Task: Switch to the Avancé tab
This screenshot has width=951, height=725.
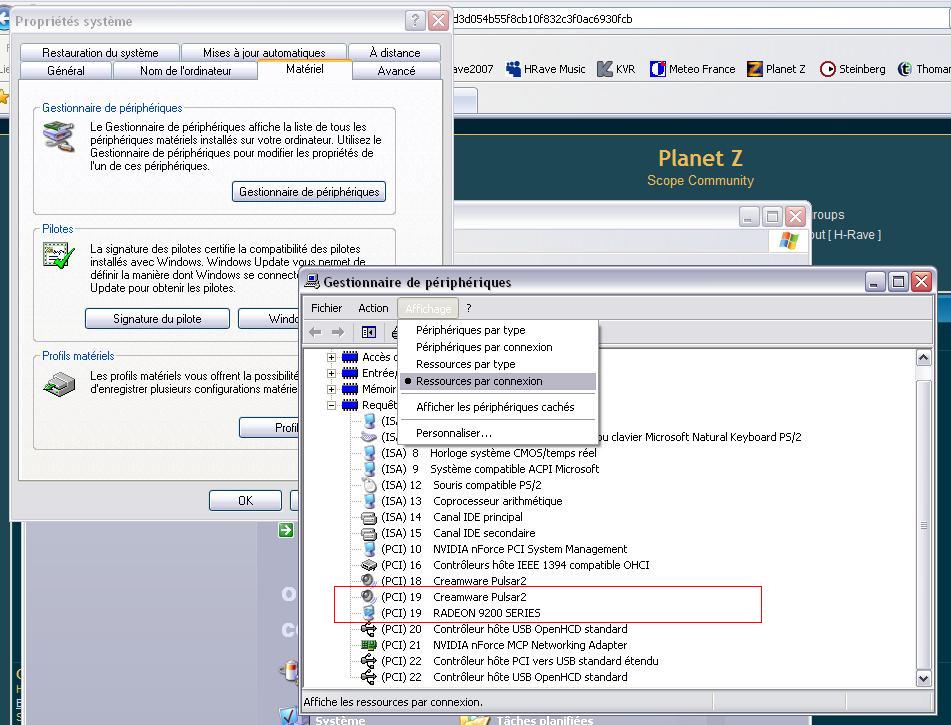Action: [396, 70]
